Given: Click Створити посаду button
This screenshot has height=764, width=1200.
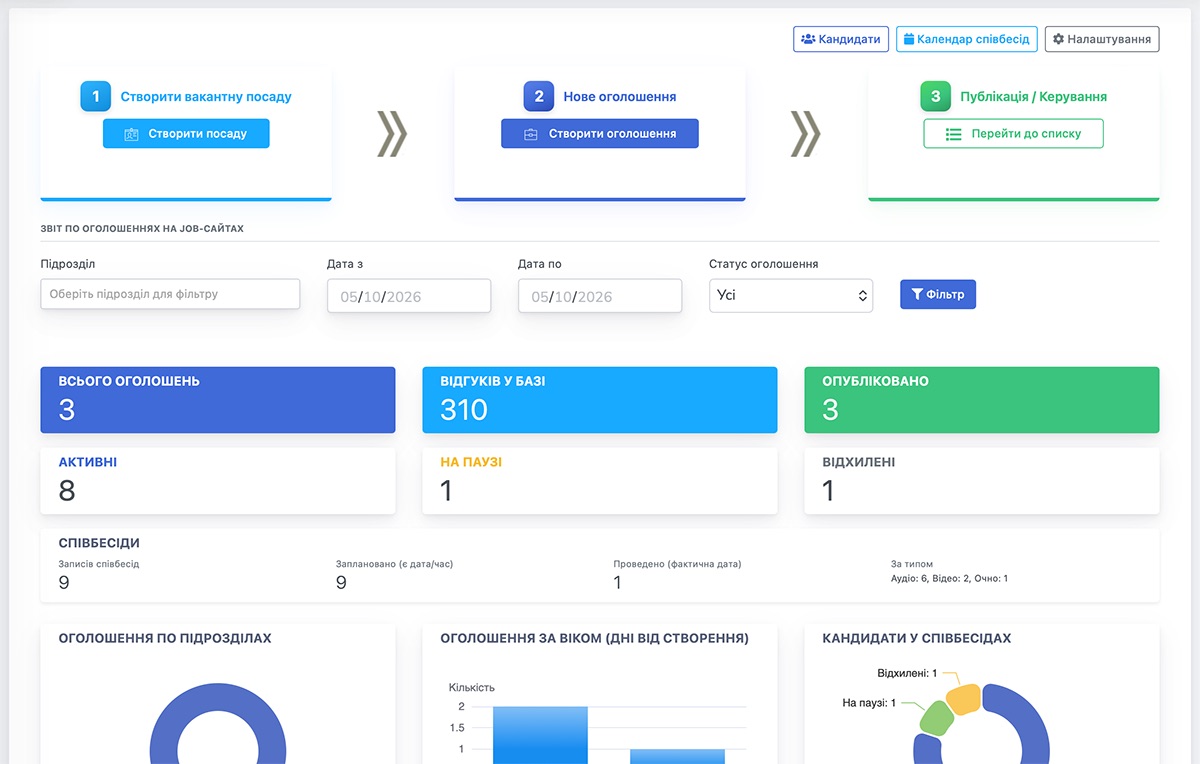Looking at the screenshot, I should pyautogui.click(x=186, y=133).
